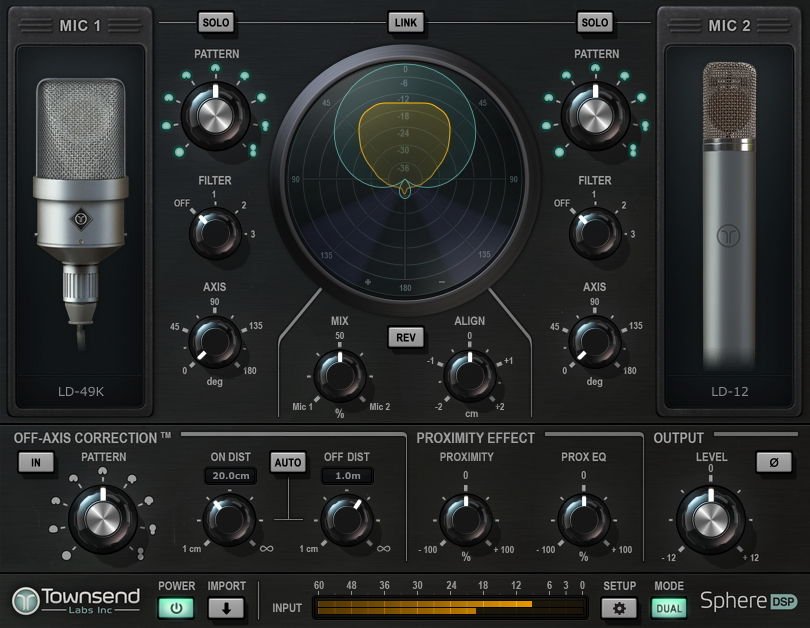
Task: Adjust the Mic 1 FILTER knob
Action: (215, 233)
